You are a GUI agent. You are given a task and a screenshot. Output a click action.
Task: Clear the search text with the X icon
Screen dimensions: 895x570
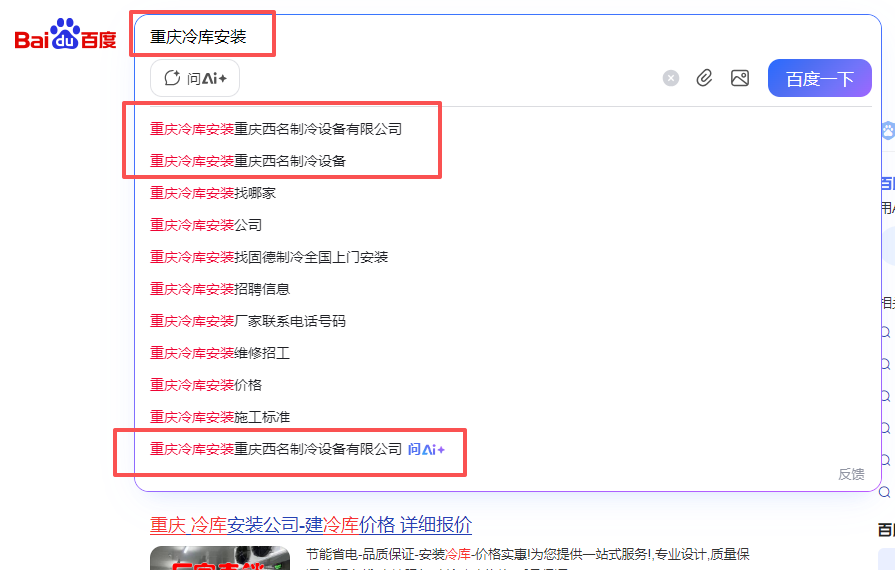[671, 78]
